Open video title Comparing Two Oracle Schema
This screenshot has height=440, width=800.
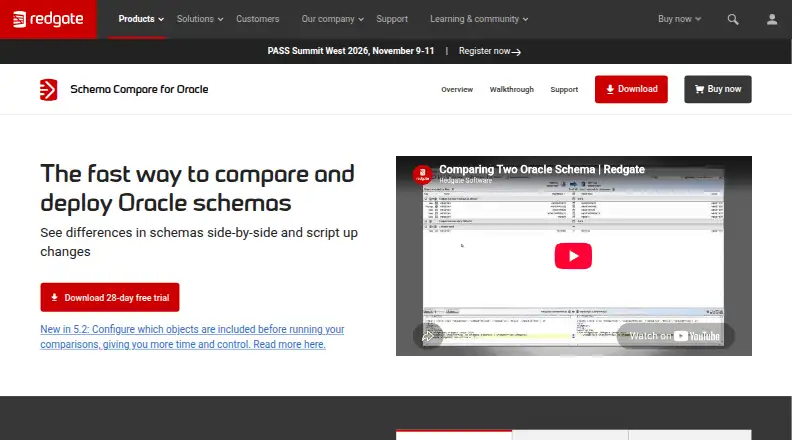[542, 169]
